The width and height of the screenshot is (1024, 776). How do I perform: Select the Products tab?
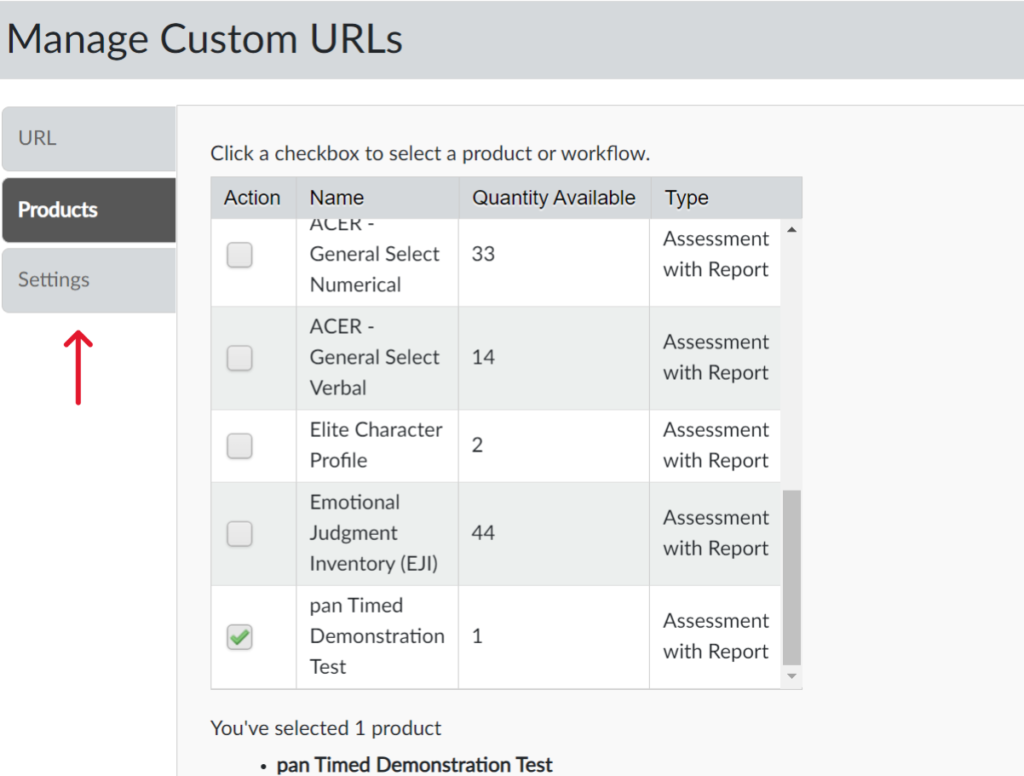pyautogui.click(x=88, y=210)
